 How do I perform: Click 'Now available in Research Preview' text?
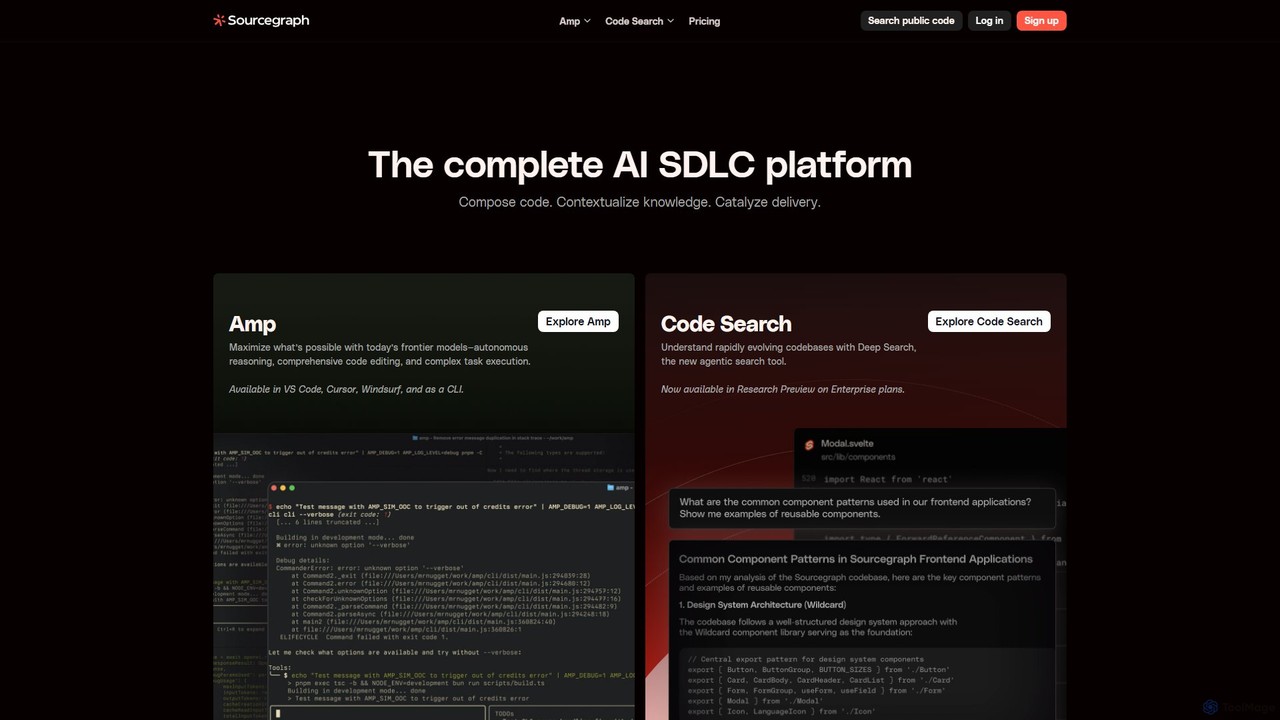coord(783,389)
